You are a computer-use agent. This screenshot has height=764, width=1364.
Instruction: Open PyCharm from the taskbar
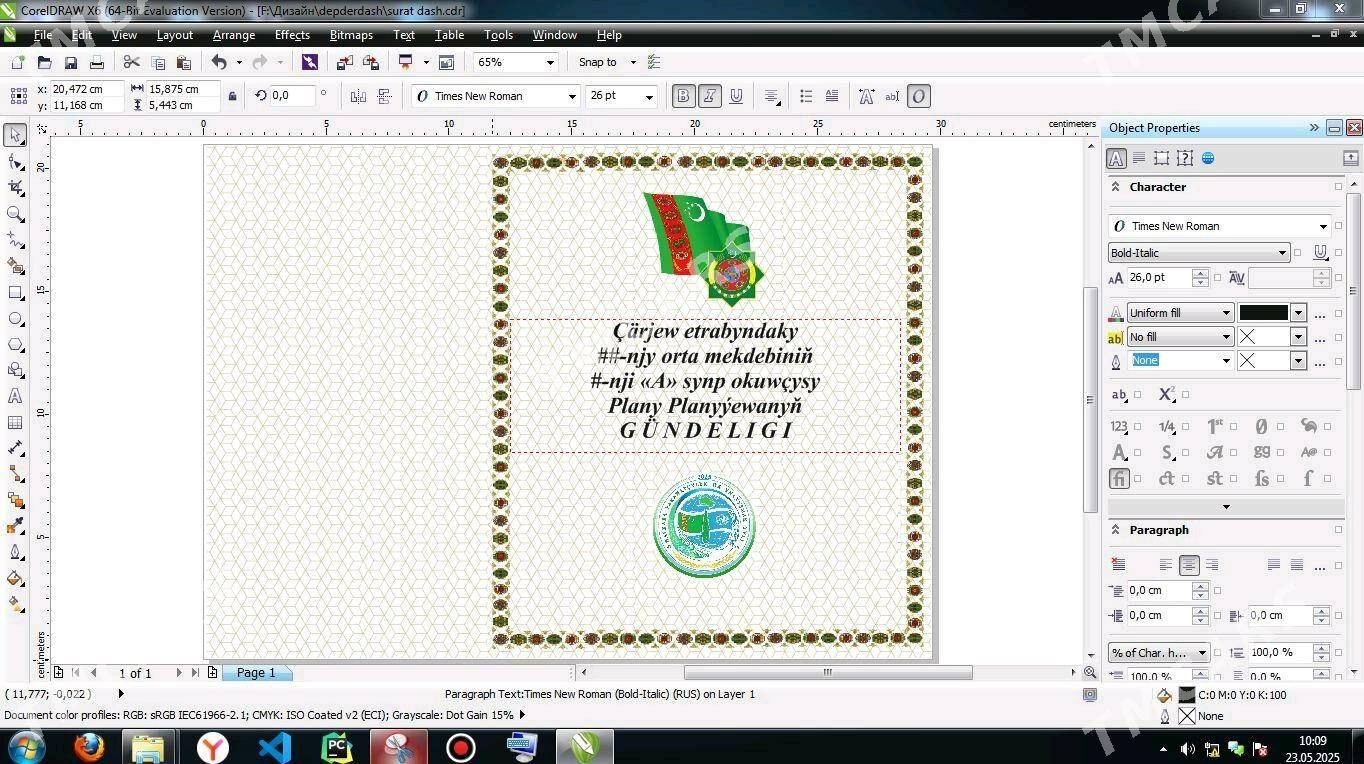pyautogui.click(x=337, y=747)
